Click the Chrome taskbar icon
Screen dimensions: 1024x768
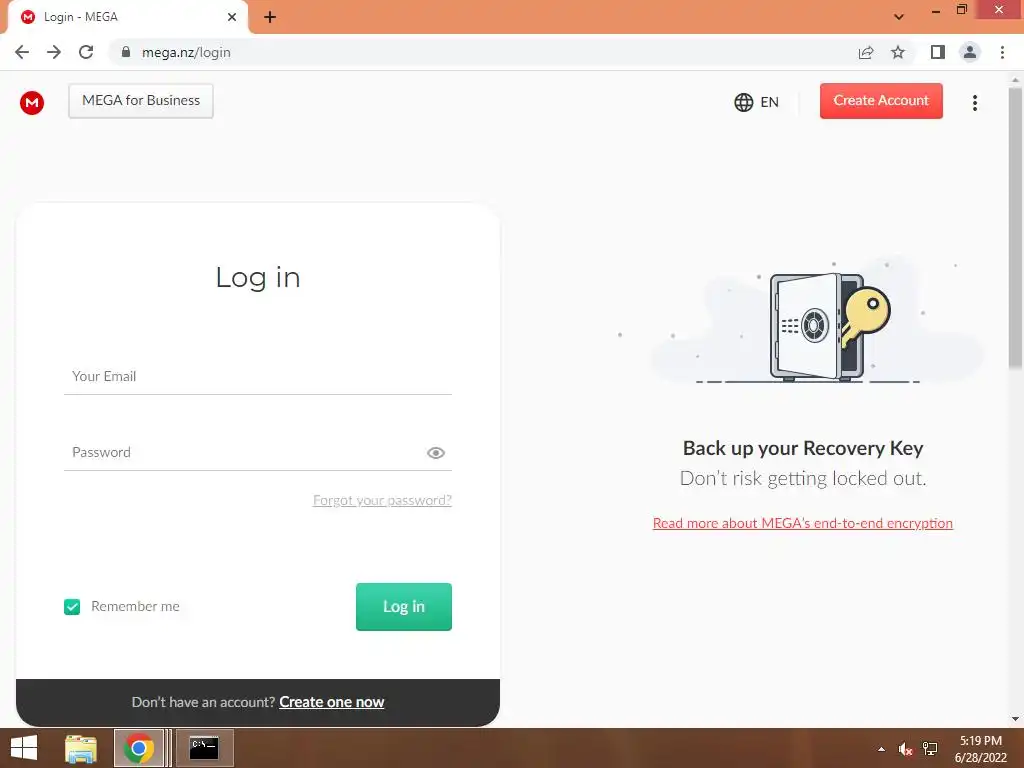tap(138, 748)
